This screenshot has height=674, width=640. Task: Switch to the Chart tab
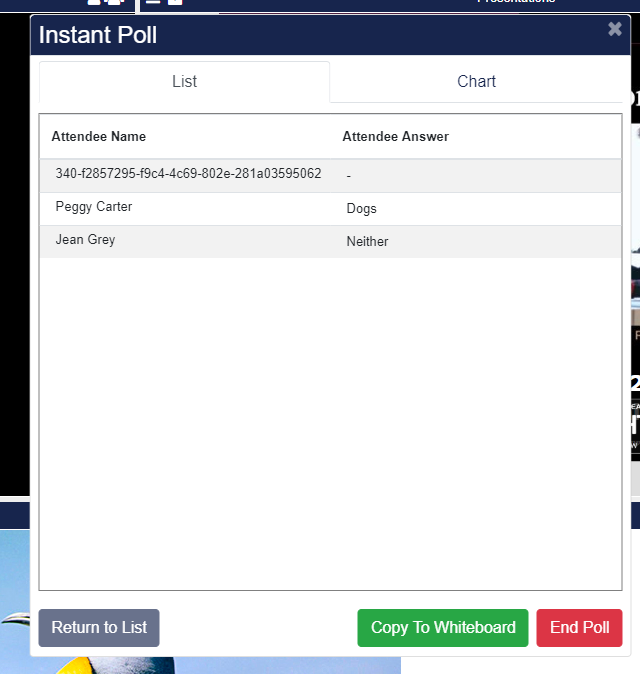click(476, 82)
